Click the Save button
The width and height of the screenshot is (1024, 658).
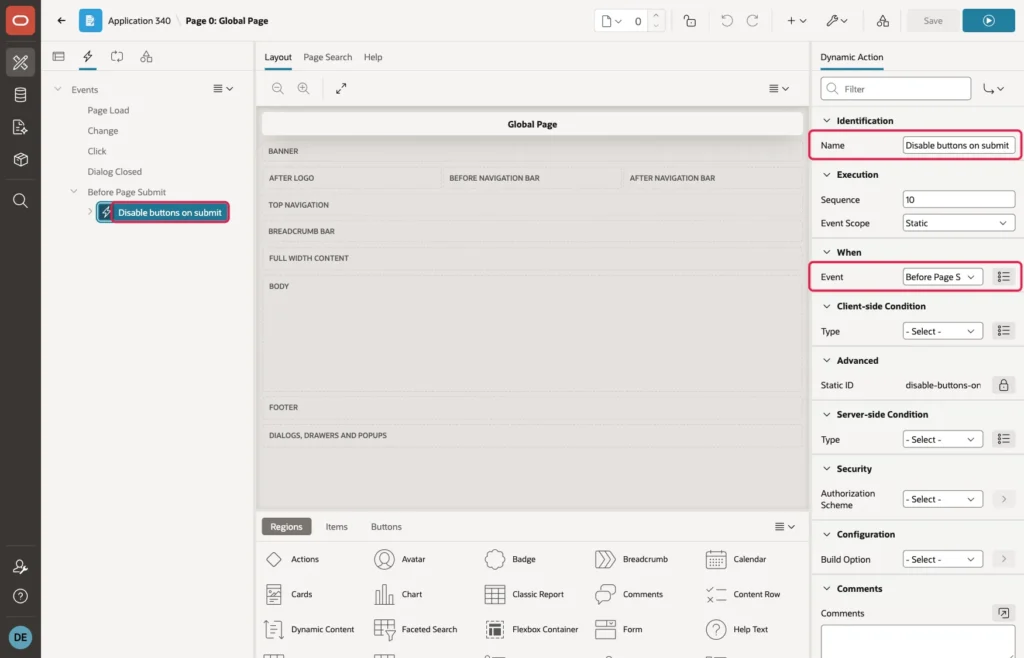(x=933, y=21)
